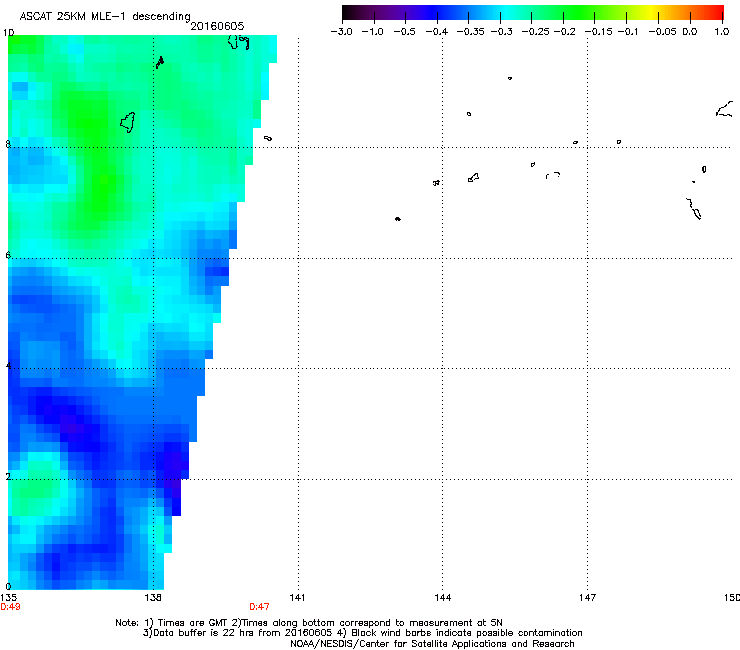Click the red time label ending ':49'

(x=10, y=607)
